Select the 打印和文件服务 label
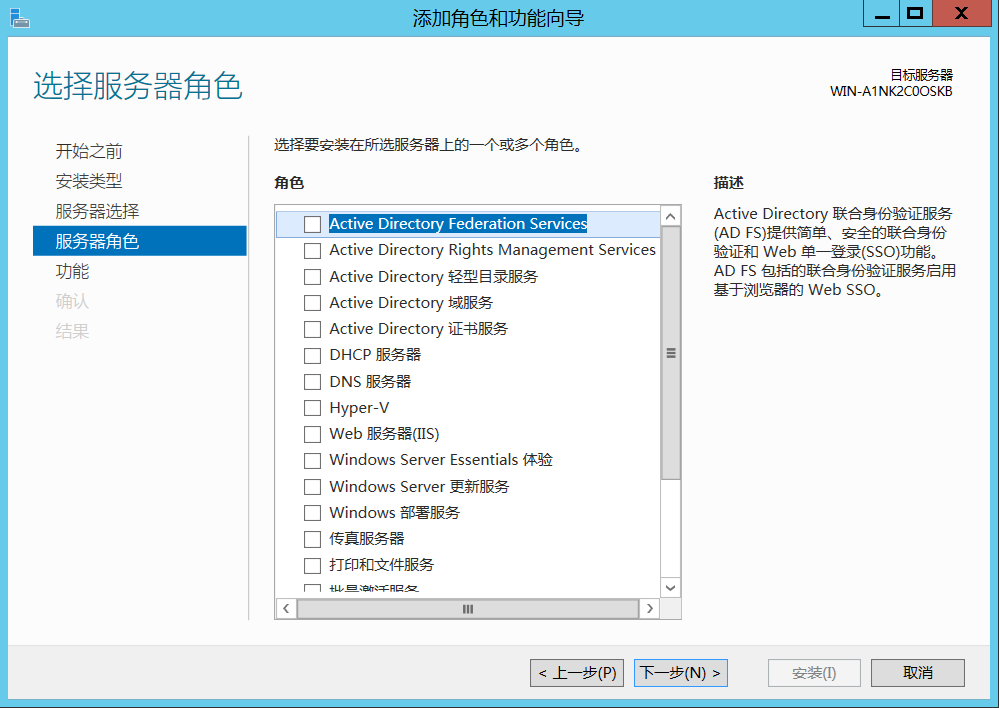The height and width of the screenshot is (708, 999). click(382, 565)
